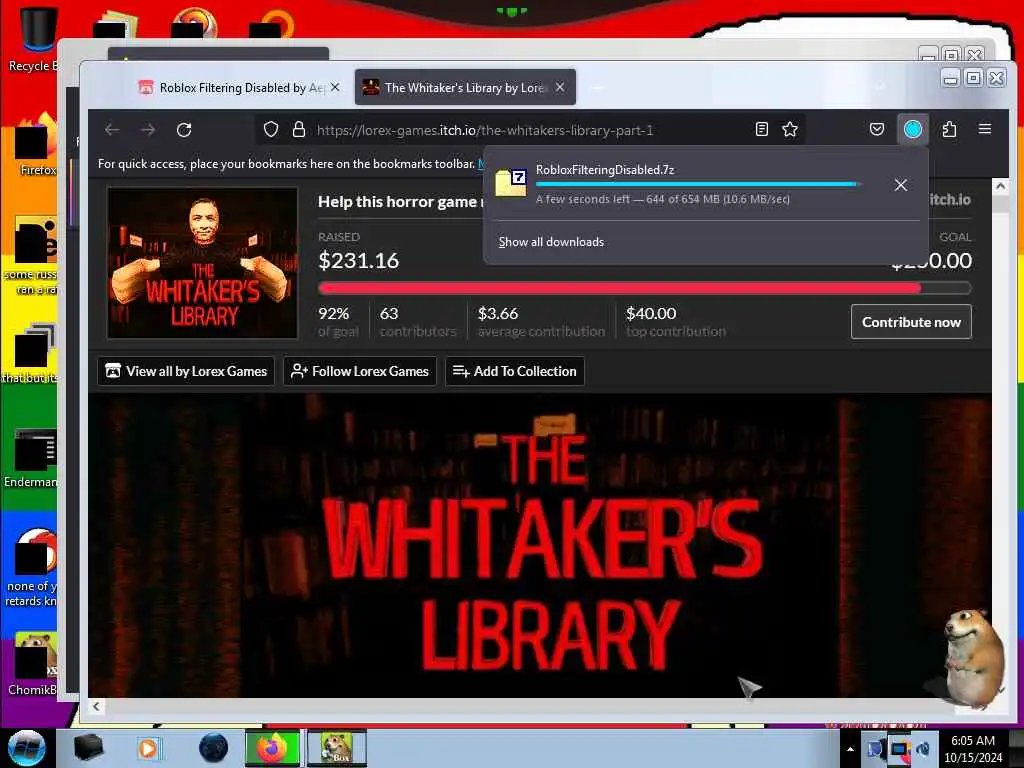Cancel the RobloxFilteringDisabled.7z download

[x=901, y=185]
